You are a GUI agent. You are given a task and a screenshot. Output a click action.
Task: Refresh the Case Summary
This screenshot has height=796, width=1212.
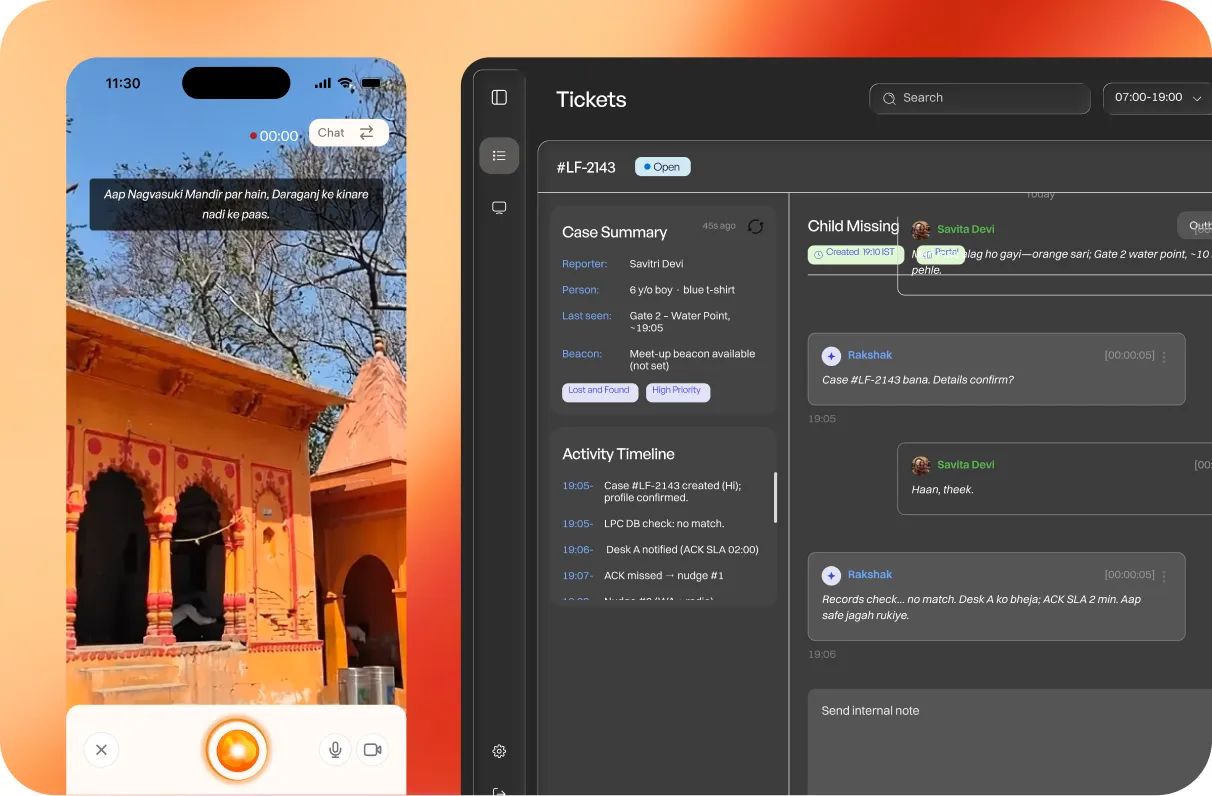point(755,227)
